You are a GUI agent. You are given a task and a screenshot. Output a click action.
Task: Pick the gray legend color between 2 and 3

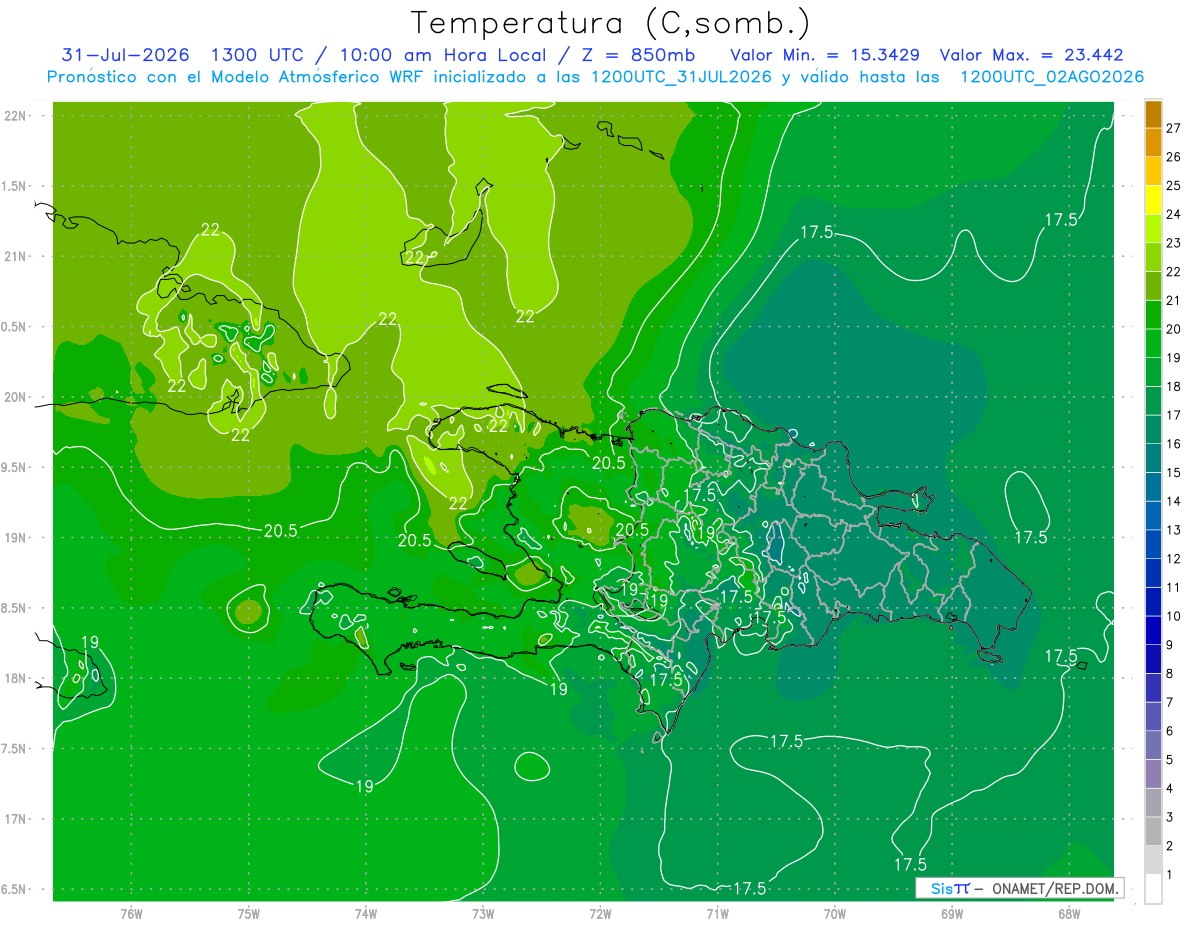(1153, 832)
